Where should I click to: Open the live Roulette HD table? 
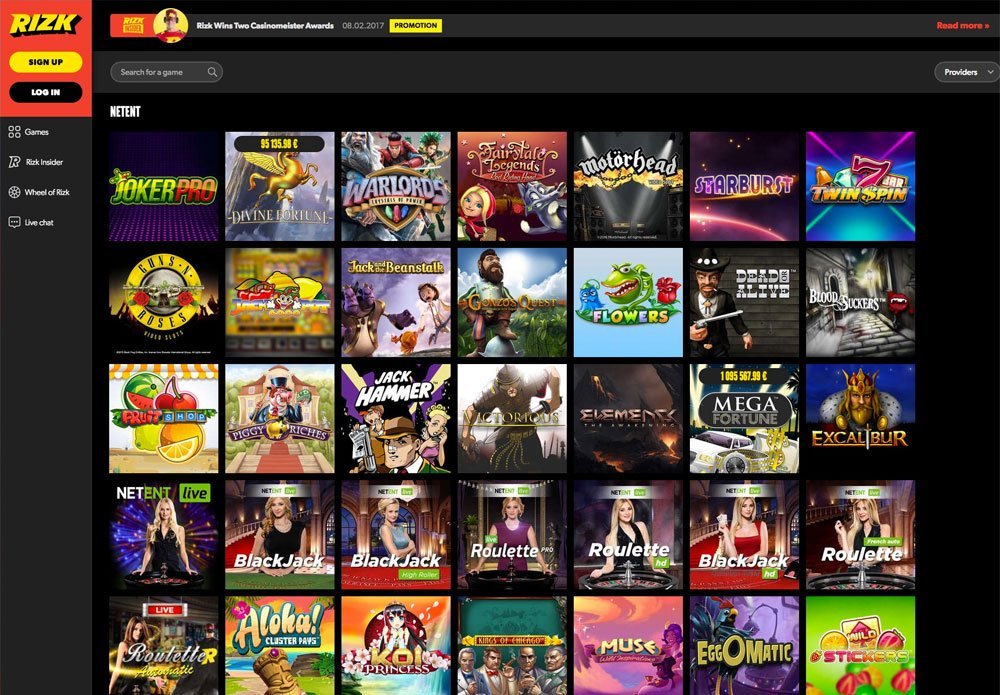coord(628,534)
